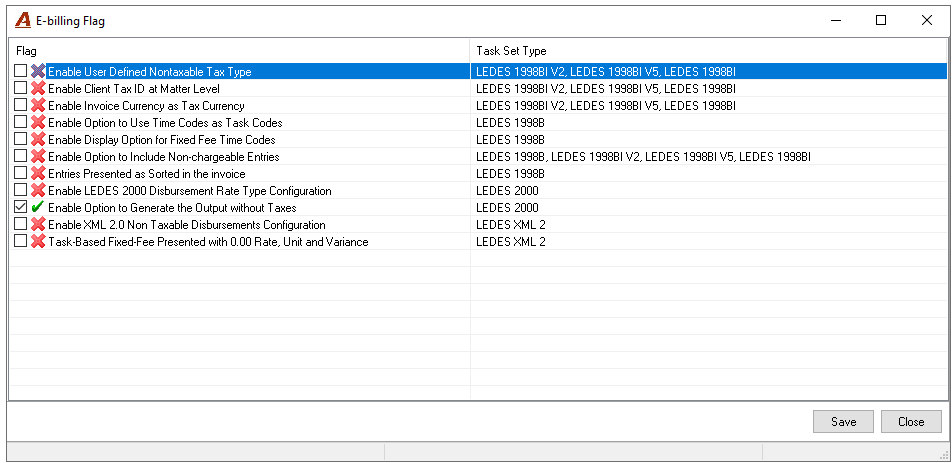Screen dimensions: 952x463
Task: Minimize the E-billing Flag window
Action: [x=837, y=21]
